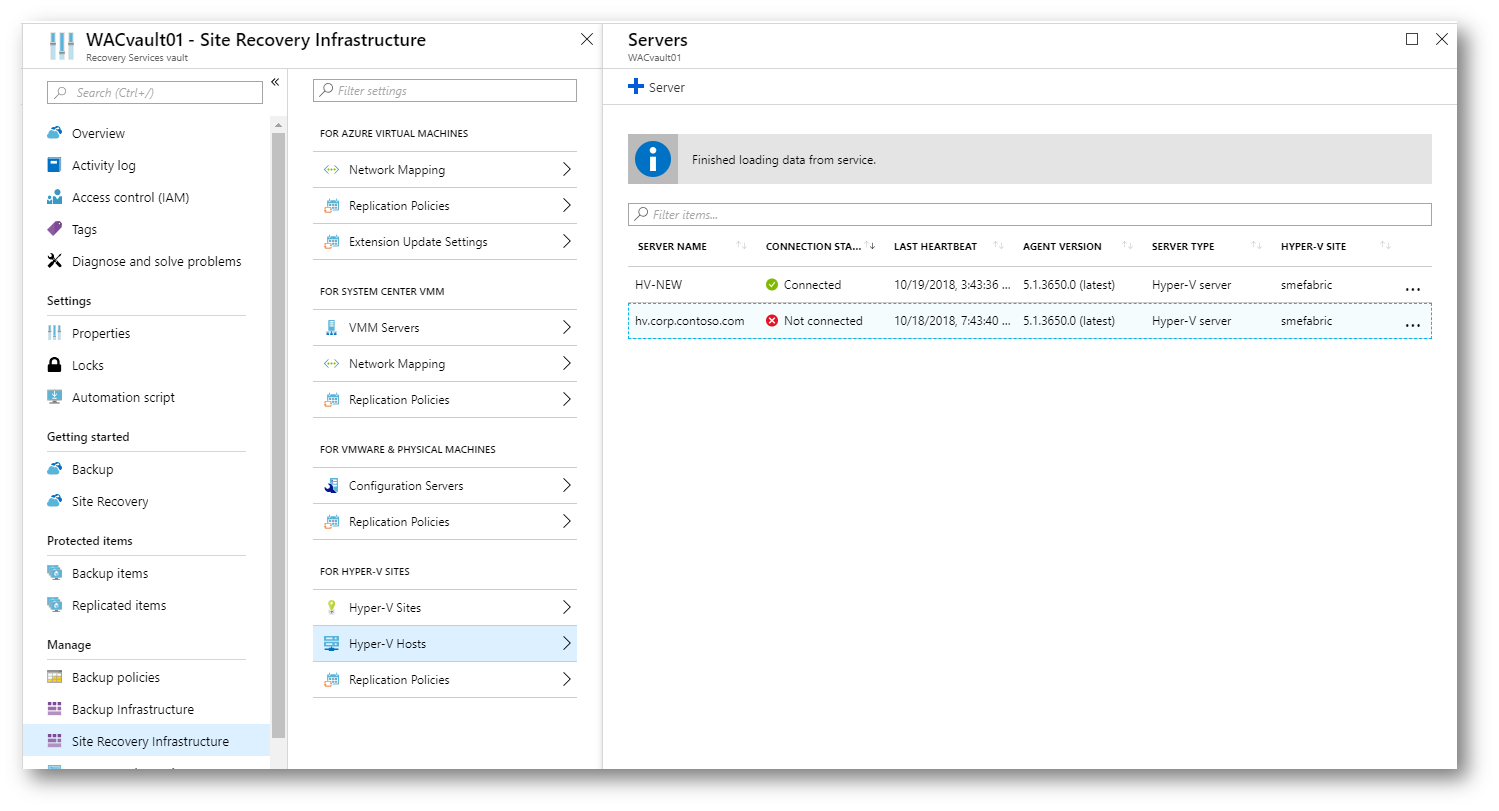
Task: Open Activity log
Action: (103, 165)
